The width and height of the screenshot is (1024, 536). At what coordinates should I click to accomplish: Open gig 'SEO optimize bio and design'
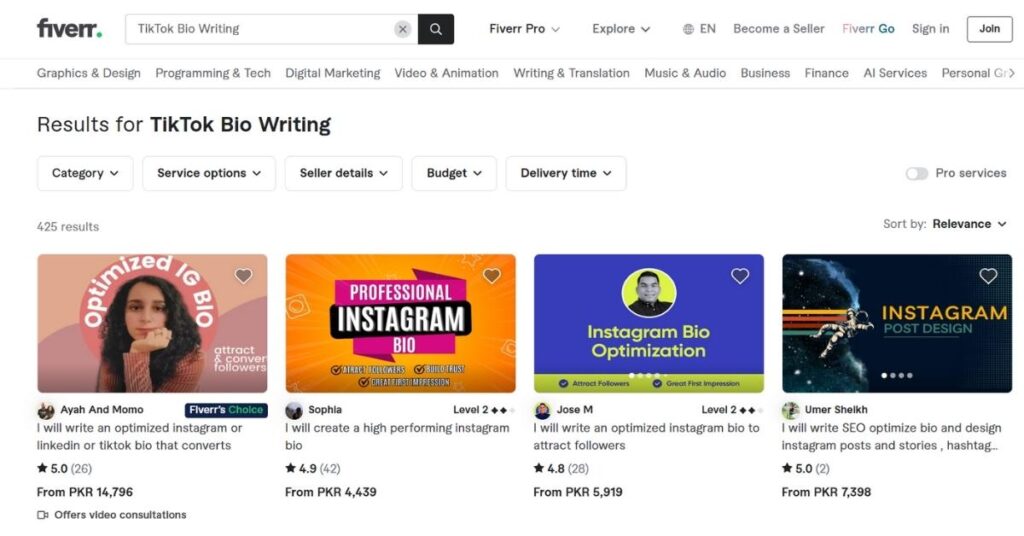pyautogui.click(x=891, y=437)
